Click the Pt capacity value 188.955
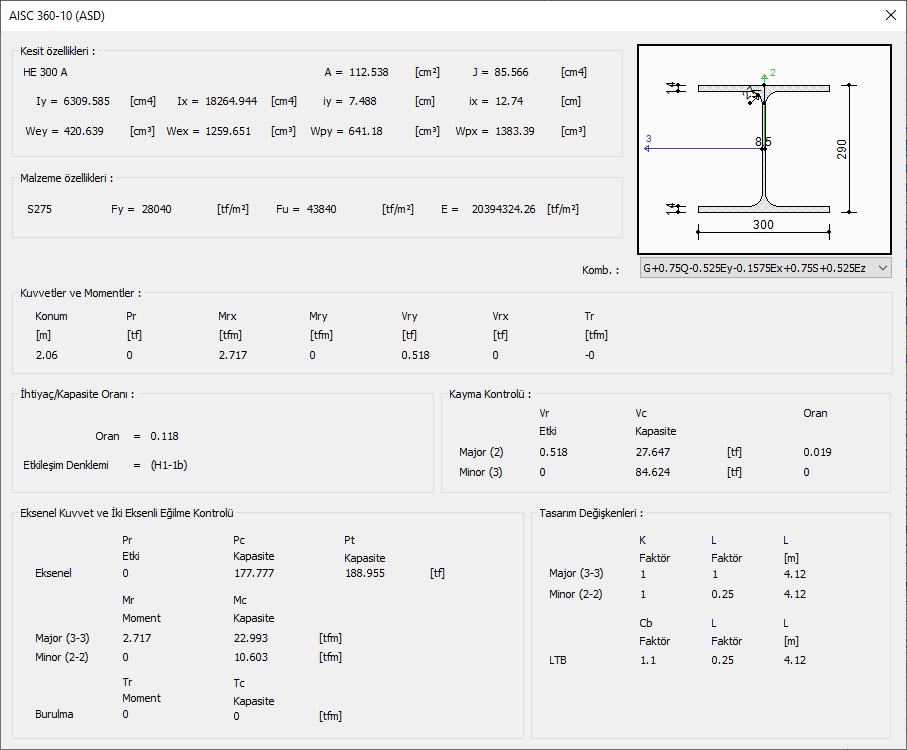This screenshot has height=750, width=907. tap(364, 573)
